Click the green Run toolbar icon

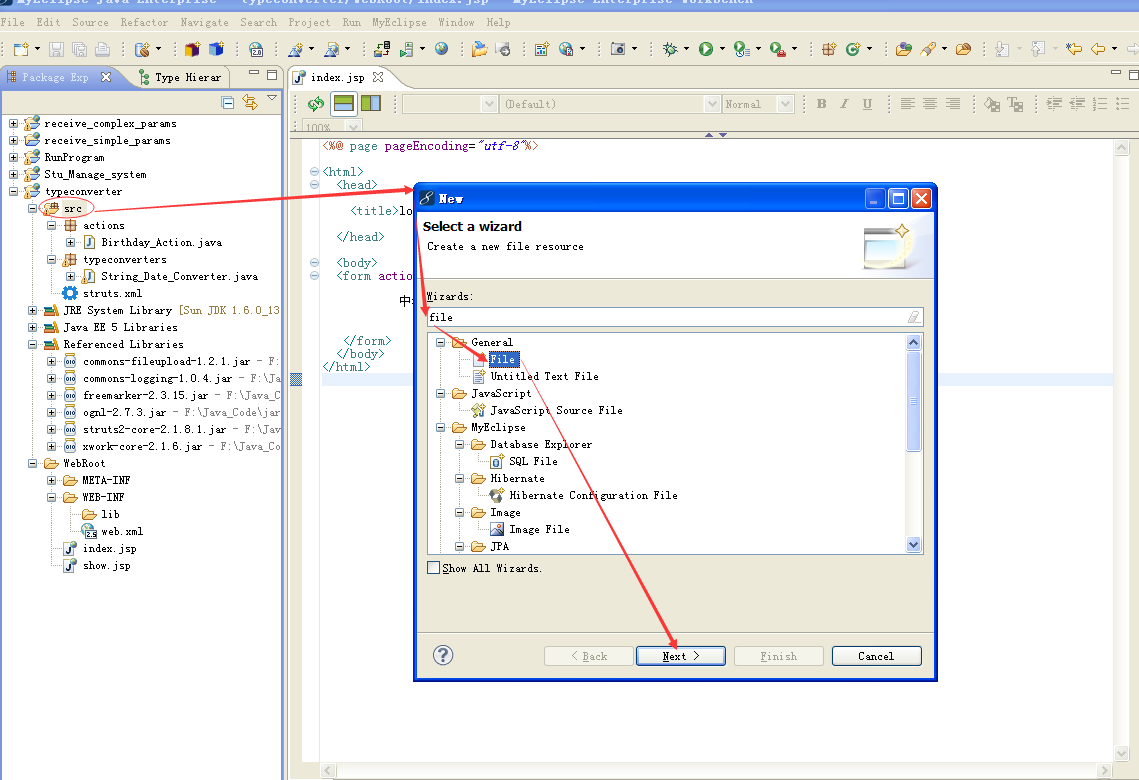pyautogui.click(x=705, y=49)
